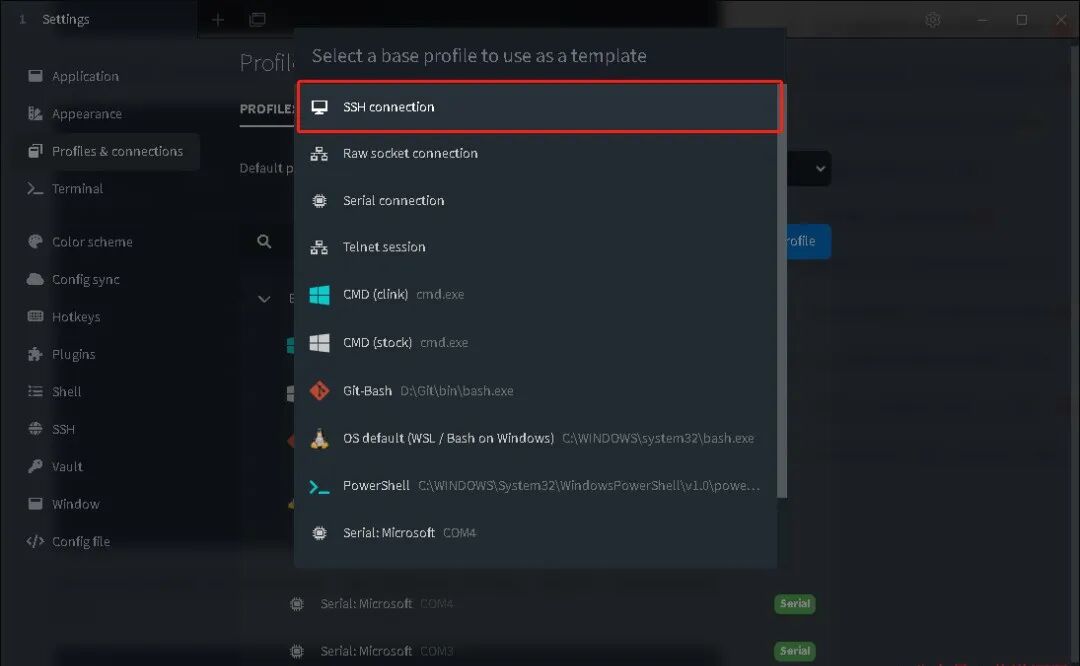Click the Telnet session network icon
The height and width of the screenshot is (666, 1080).
[319, 247]
